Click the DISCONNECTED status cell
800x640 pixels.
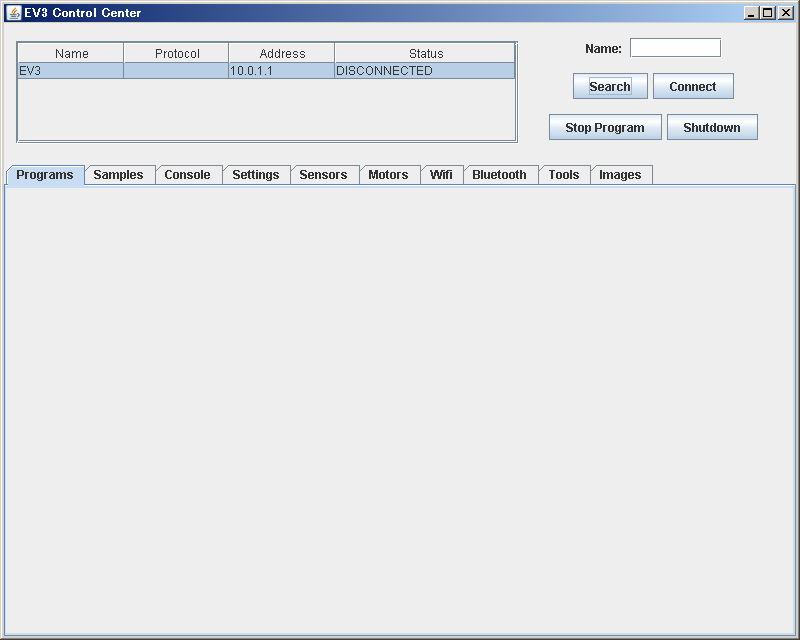coord(424,70)
